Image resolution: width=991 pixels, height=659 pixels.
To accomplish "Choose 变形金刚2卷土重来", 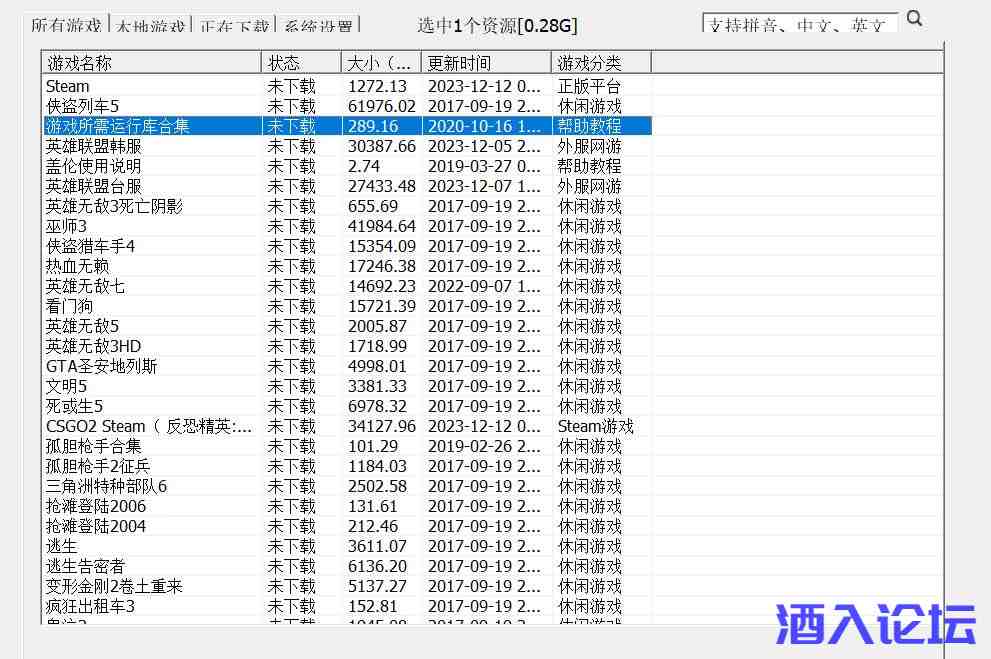I will click(x=346, y=586).
